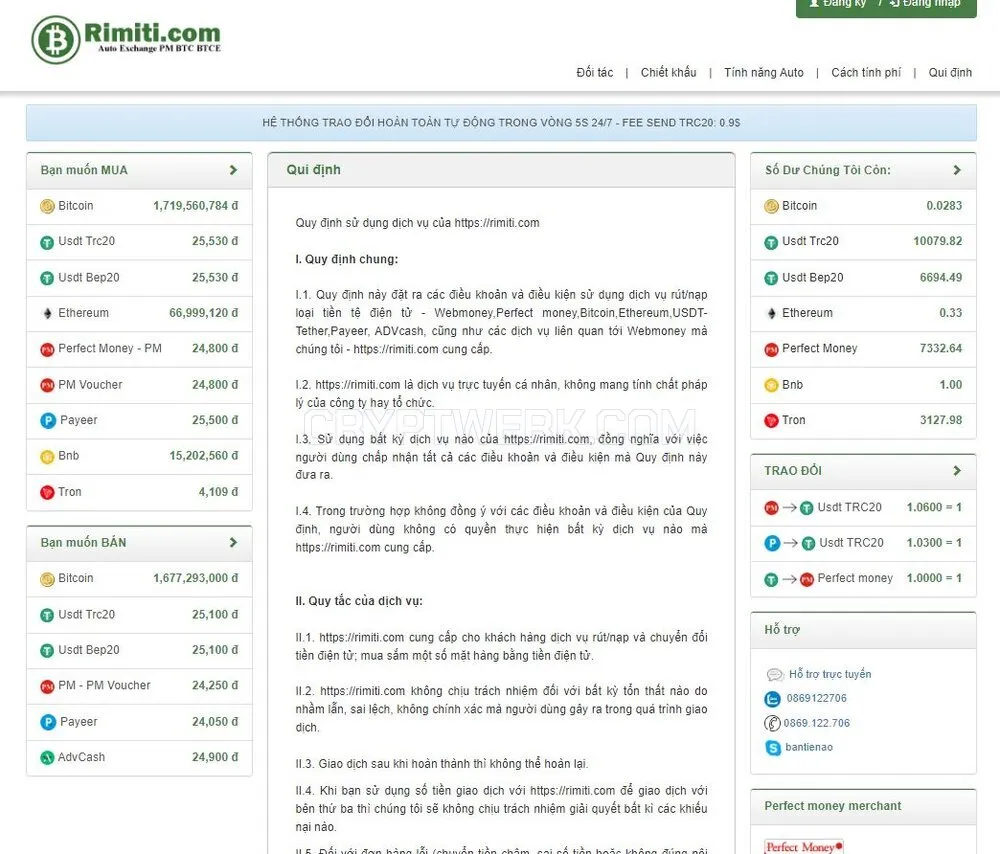The image size is (1000, 854).
Task: Select the Bitcoin coin icon under Bạn muốn MUA
Action: pyautogui.click(x=47, y=206)
